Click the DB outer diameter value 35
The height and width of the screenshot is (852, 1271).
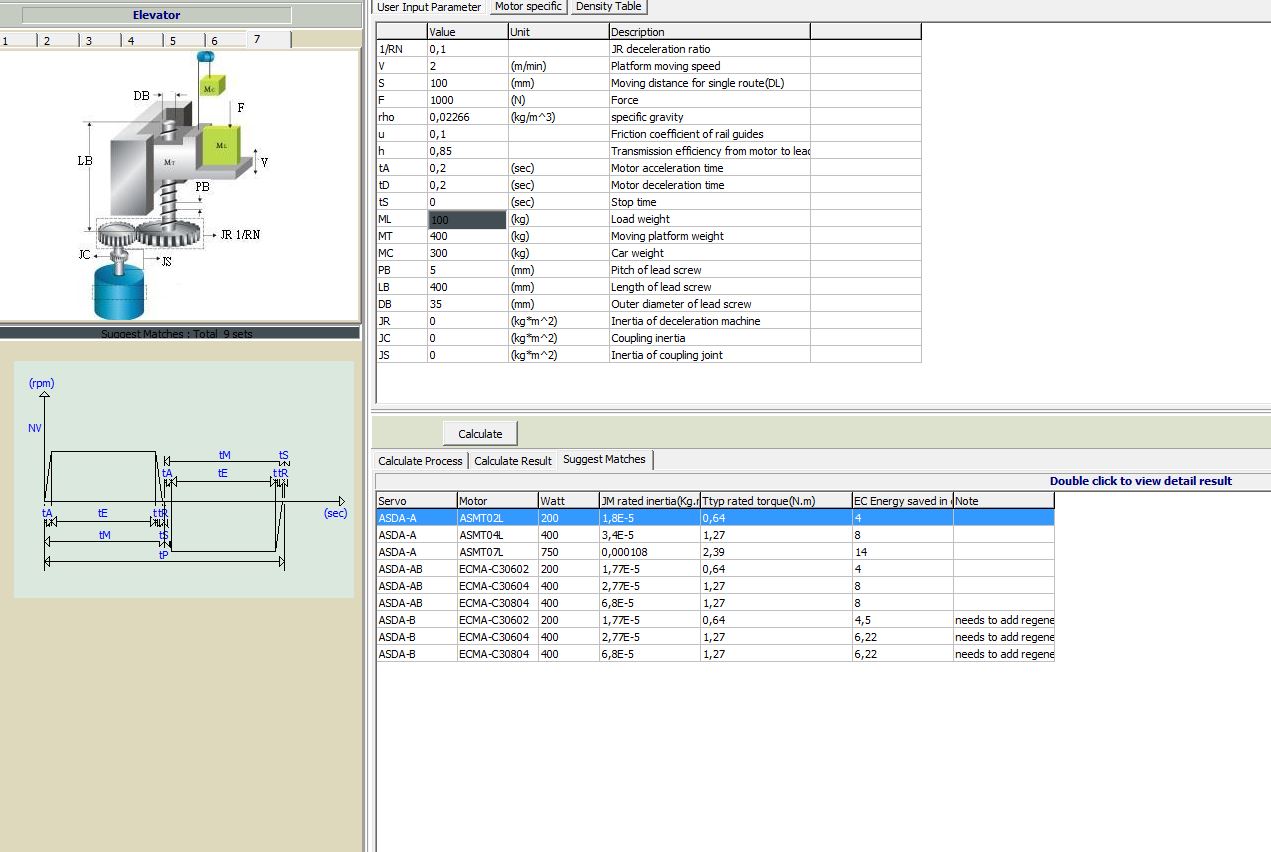pos(467,304)
